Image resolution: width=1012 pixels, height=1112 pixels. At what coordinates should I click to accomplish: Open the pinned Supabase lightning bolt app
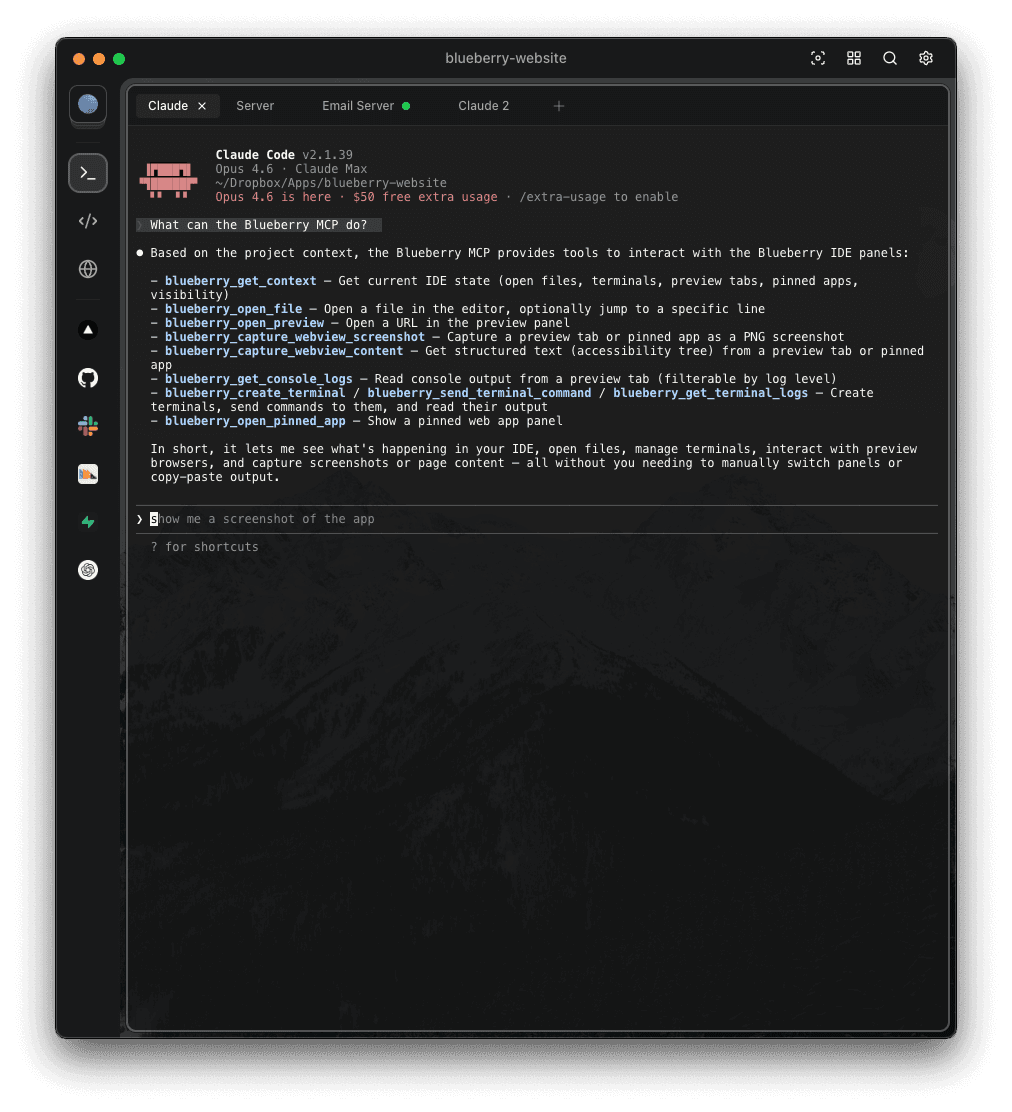coord(88,522)
